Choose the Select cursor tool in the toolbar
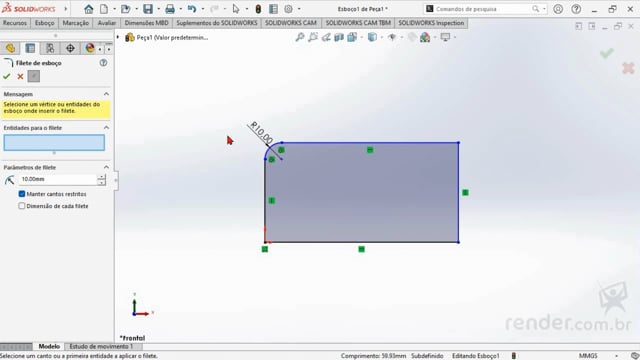640x360 pixels. (x=236, y=9)
